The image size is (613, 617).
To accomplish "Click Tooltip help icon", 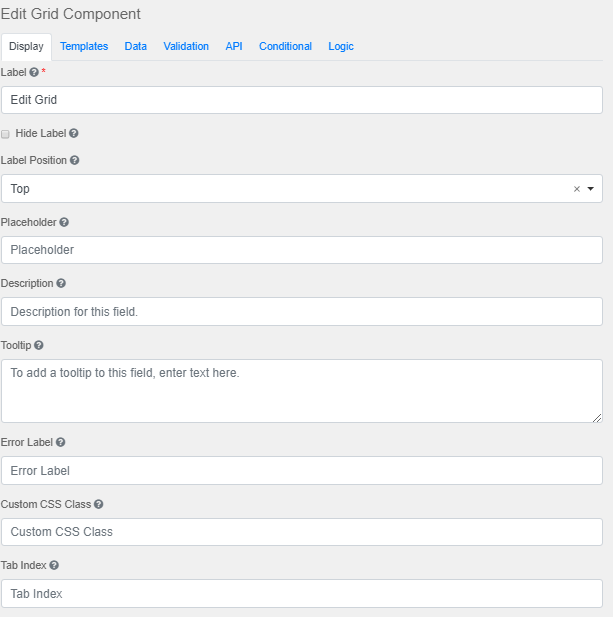I will (x=39, y=345).
